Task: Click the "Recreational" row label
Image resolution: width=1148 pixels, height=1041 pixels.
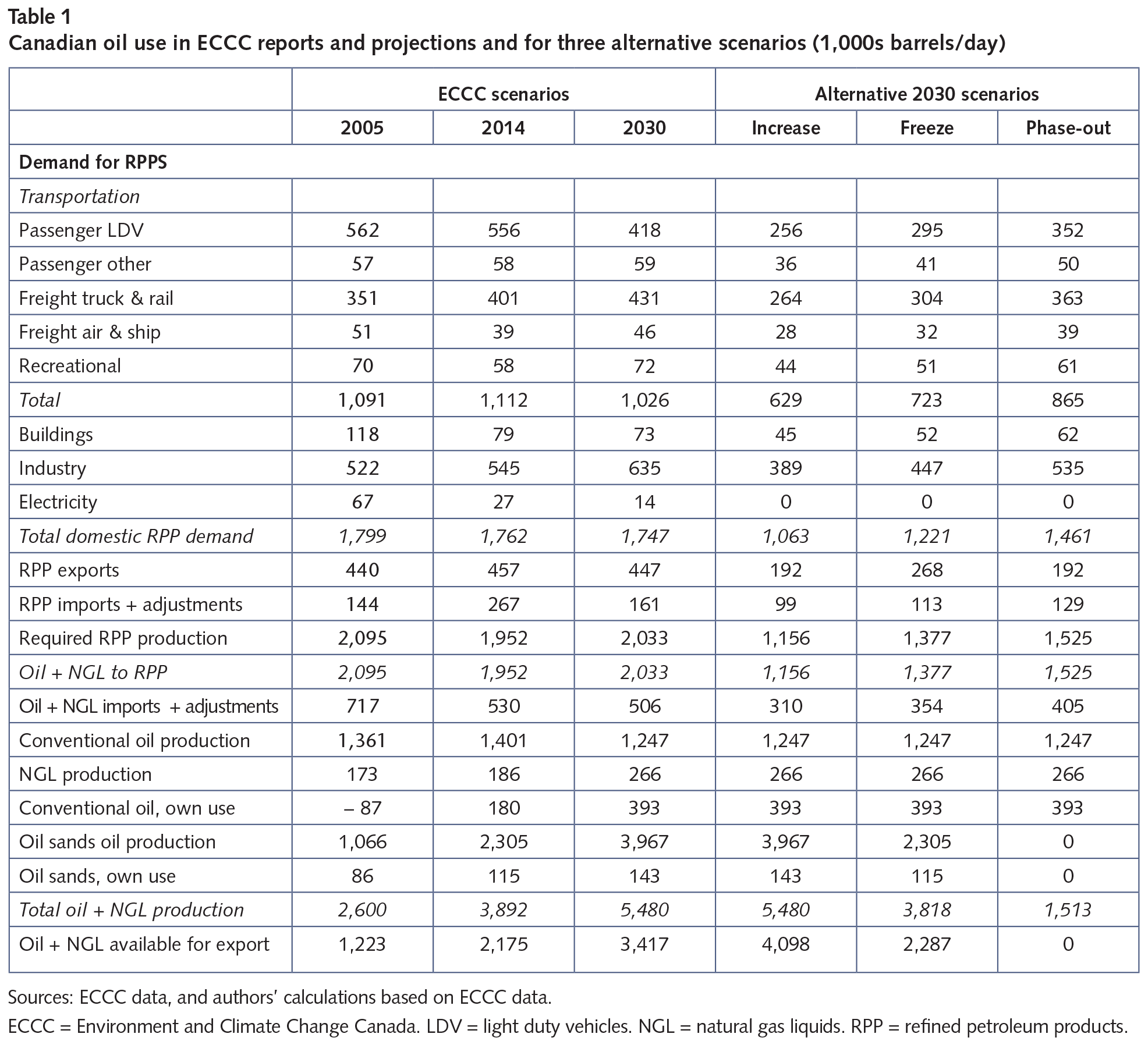Action: (x=70, y=366)
